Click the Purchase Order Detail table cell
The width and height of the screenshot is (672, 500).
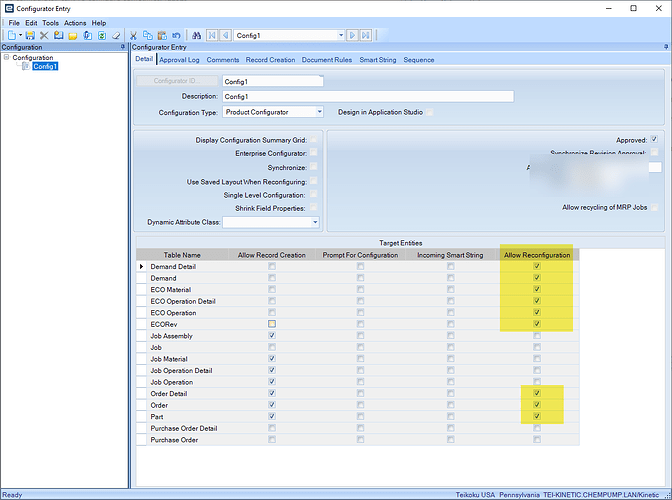coord(184,428)
